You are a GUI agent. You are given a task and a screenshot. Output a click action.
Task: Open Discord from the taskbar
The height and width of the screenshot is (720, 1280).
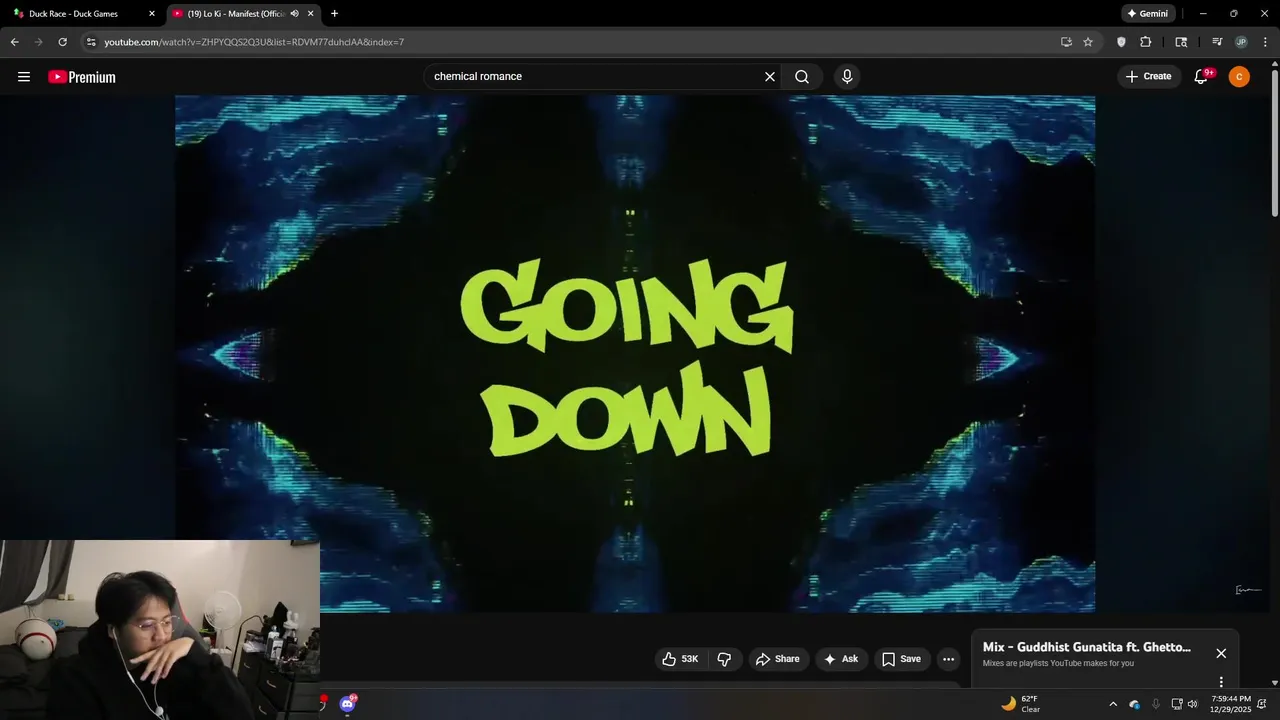347,704
